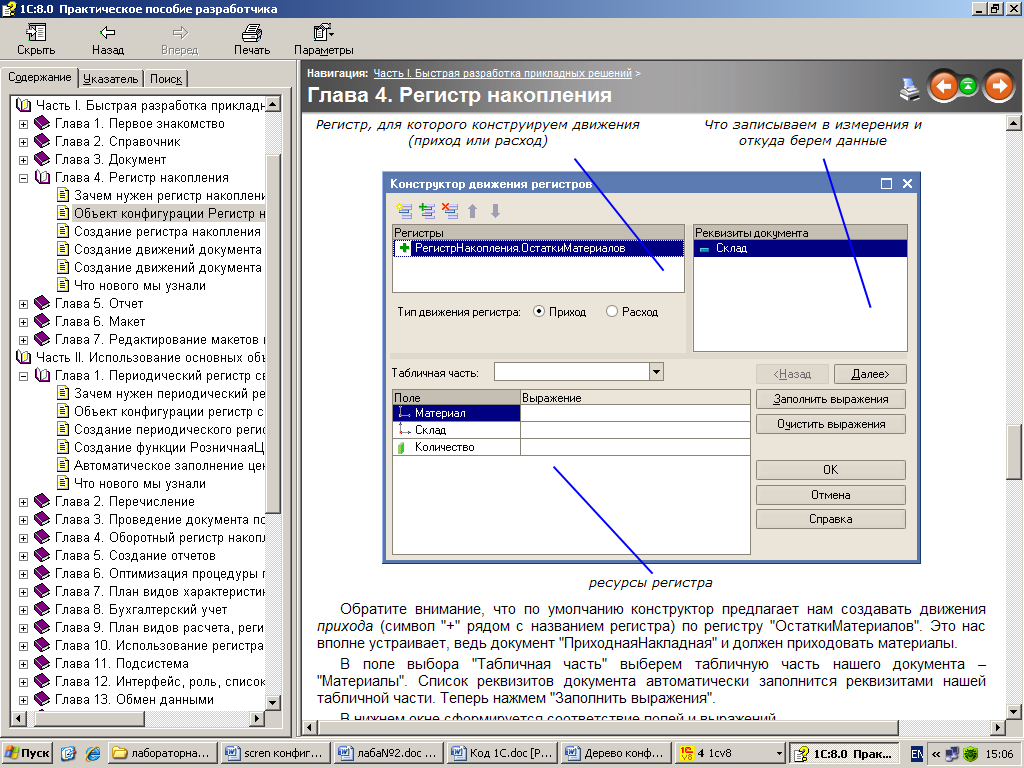
Task: Switch to the Поиск tab
Action: [166, 79]
